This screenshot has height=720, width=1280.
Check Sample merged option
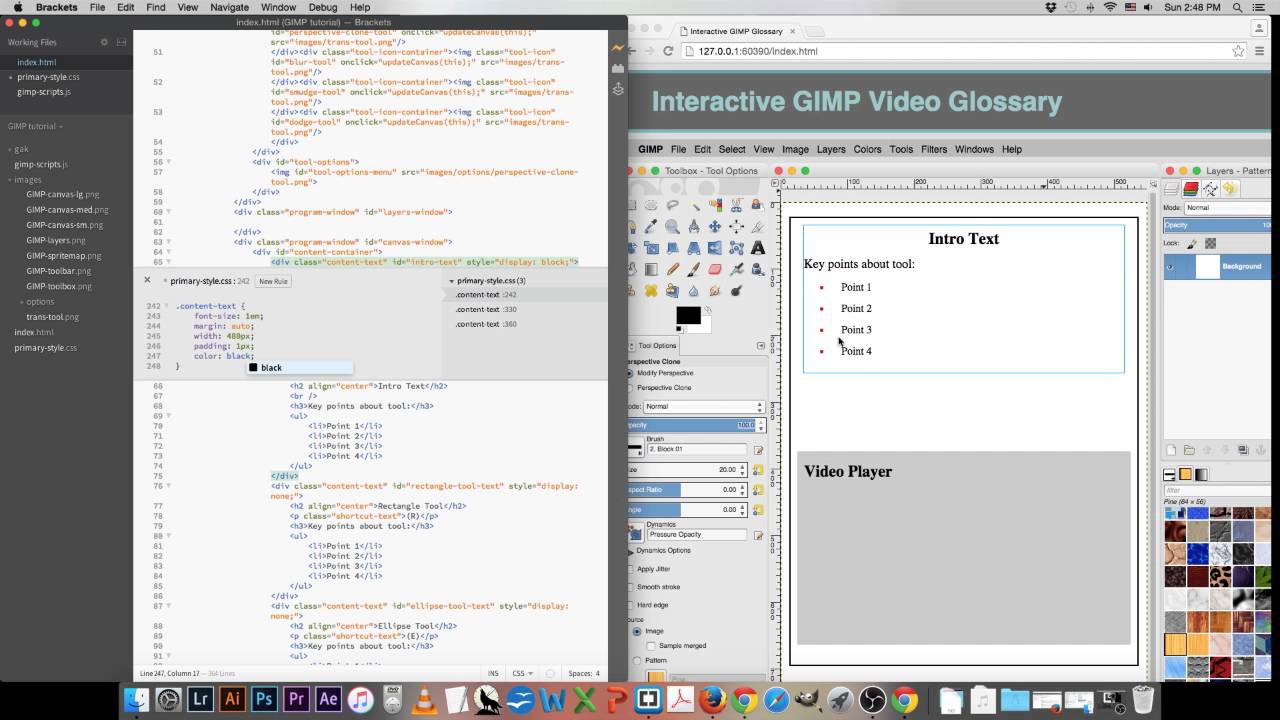coord(652,646)
